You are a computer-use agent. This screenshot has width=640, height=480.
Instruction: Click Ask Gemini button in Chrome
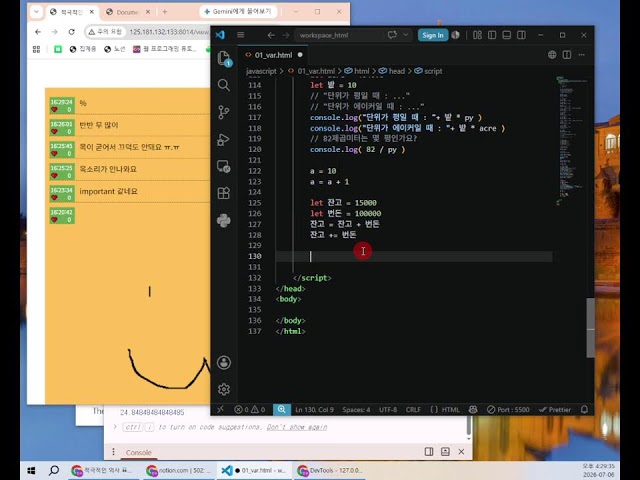[238, 11]
